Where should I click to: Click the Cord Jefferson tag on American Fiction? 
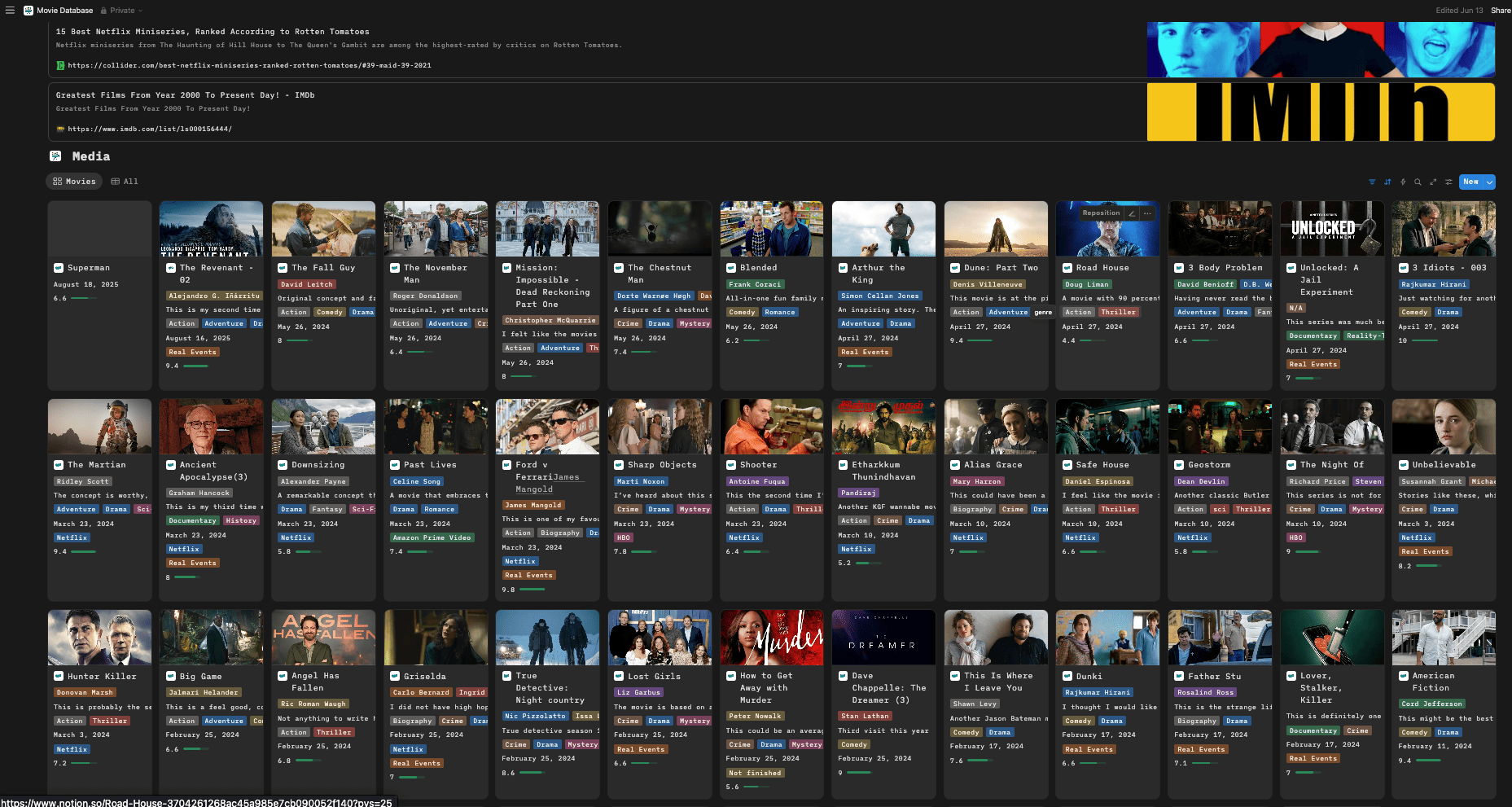pos(1432,704)
